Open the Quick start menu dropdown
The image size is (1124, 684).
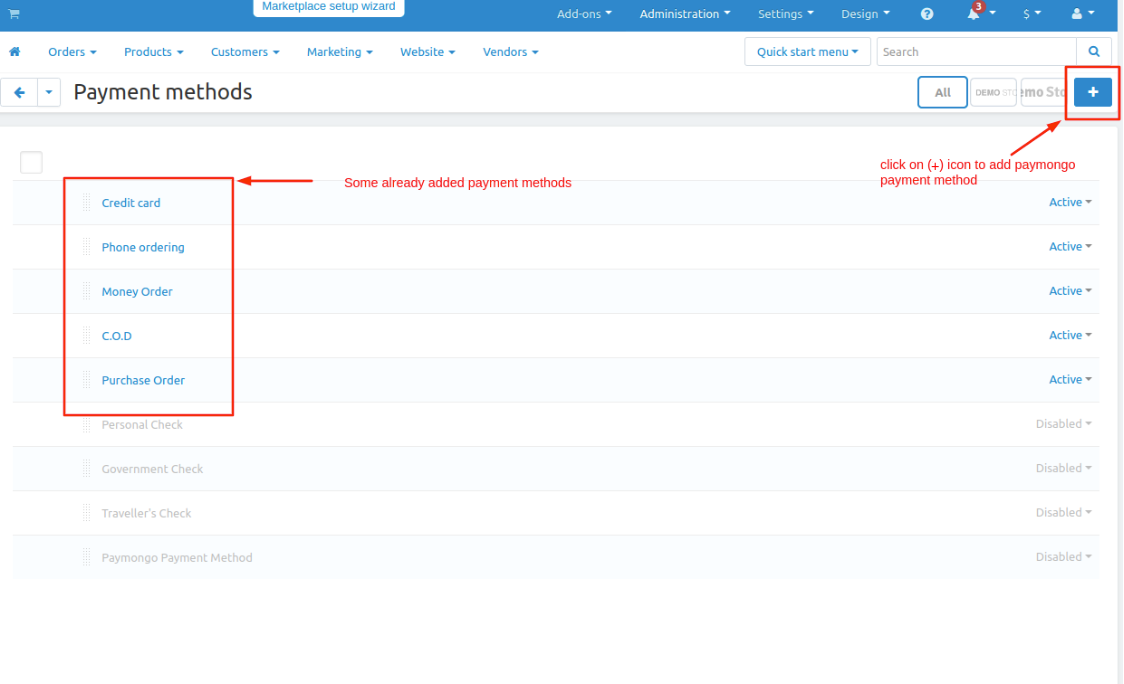(x=807, y=52)
